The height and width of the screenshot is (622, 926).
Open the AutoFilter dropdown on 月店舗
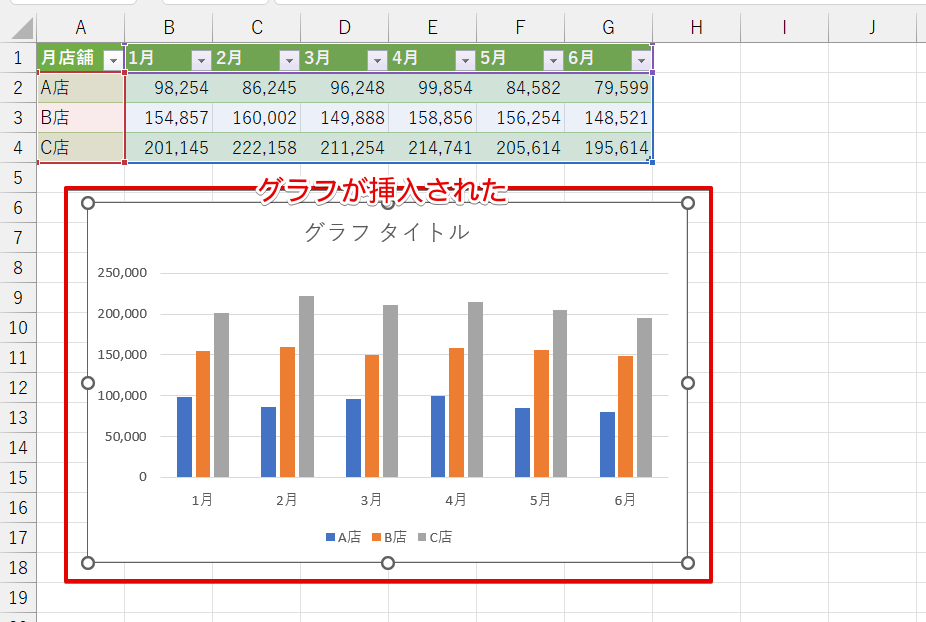point(113,58)
